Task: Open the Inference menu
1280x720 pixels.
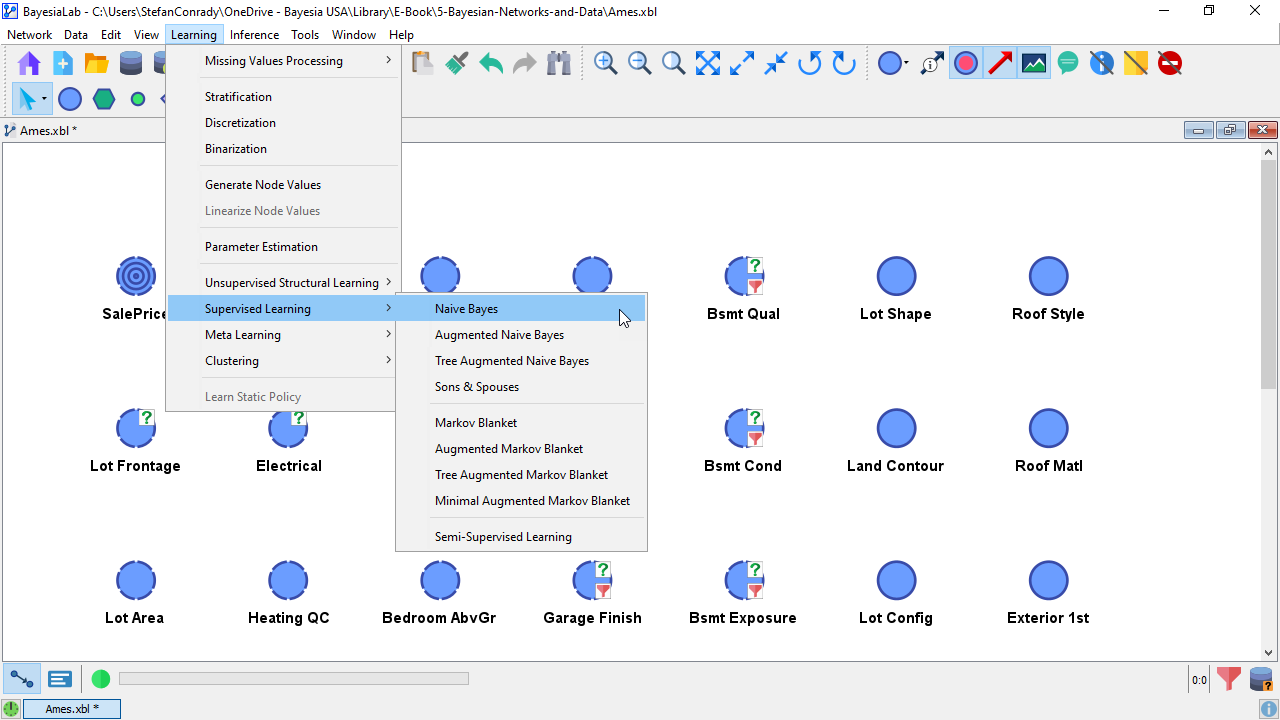Action: [254, 35]
